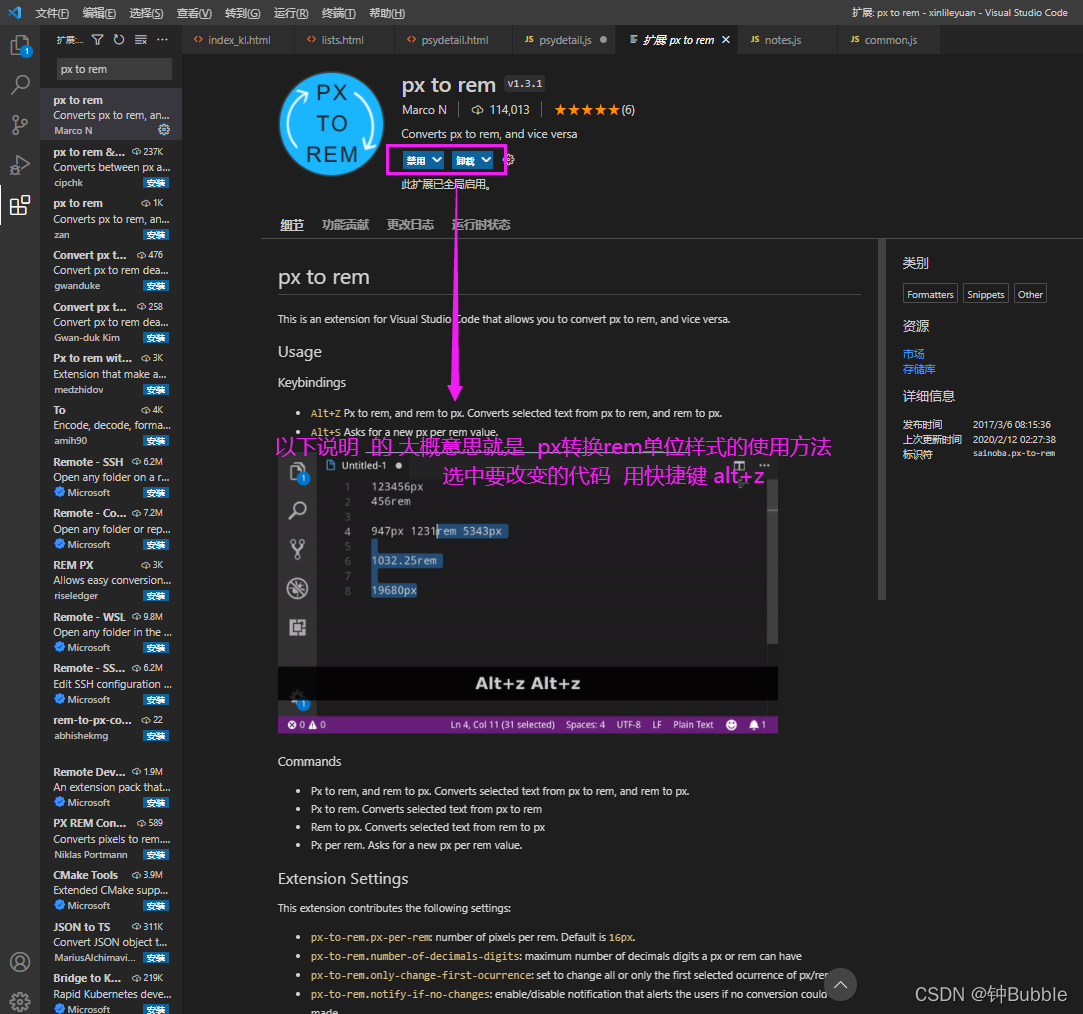
Task: Open the Help menu
Action: [387, 13]
